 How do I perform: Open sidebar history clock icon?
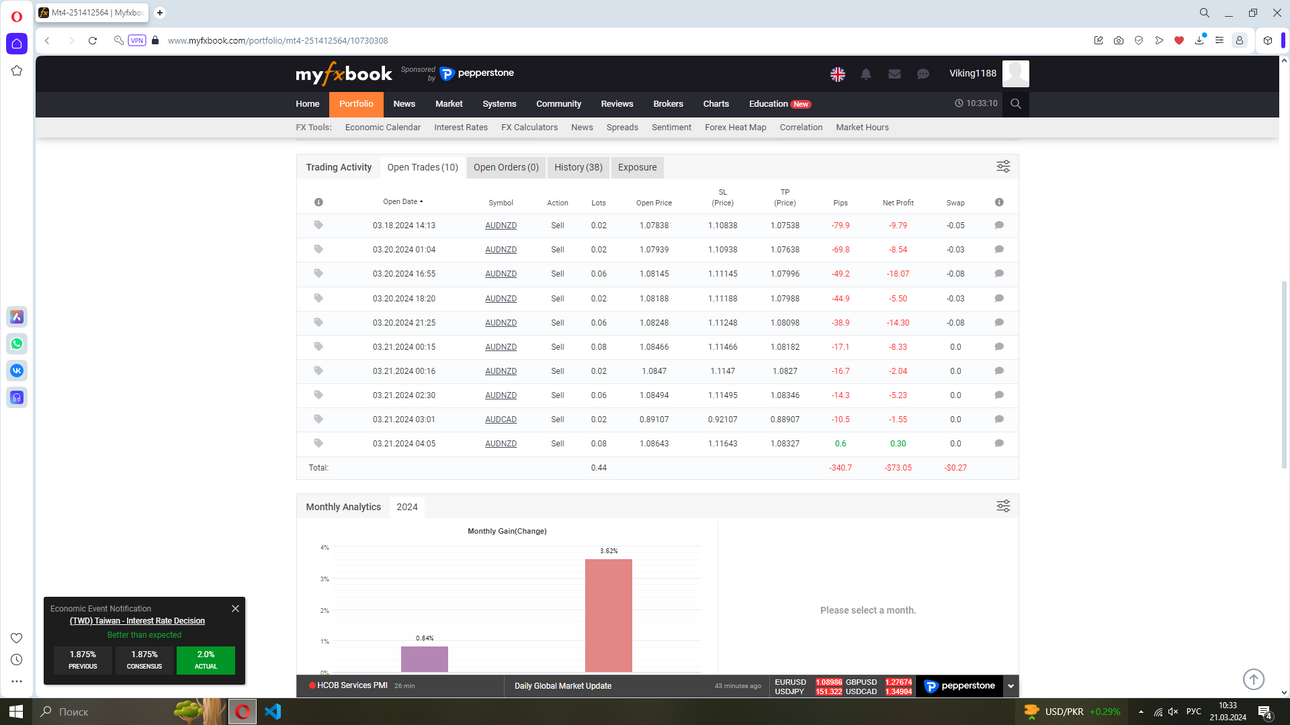click(x=16, y=660)
